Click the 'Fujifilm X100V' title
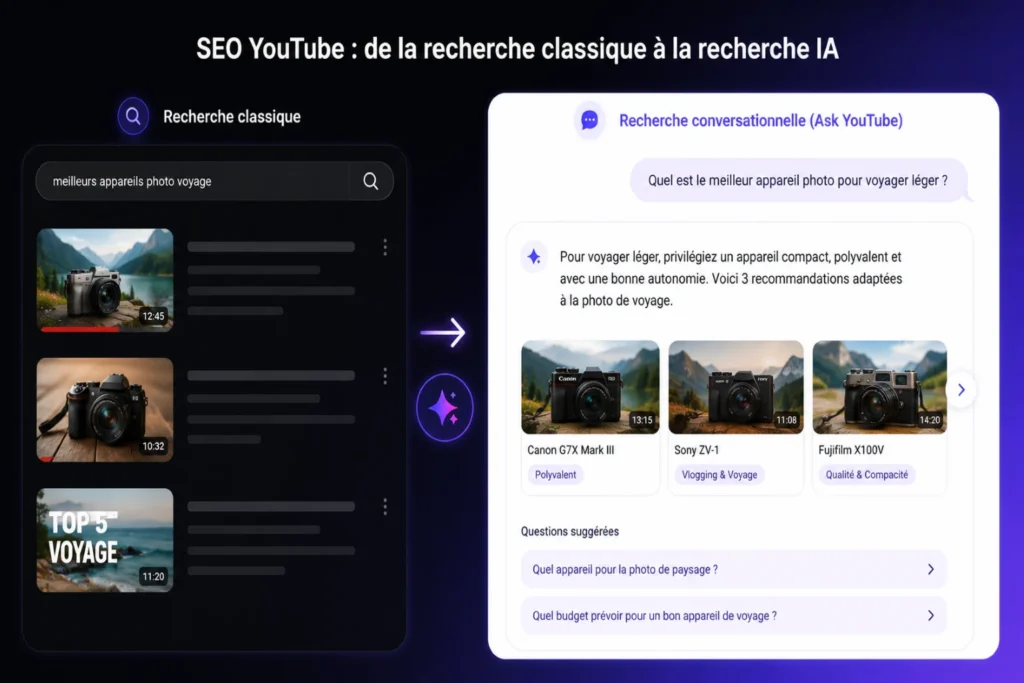The height and width of the screenshot is (683, 1024). tap(851, 450)
